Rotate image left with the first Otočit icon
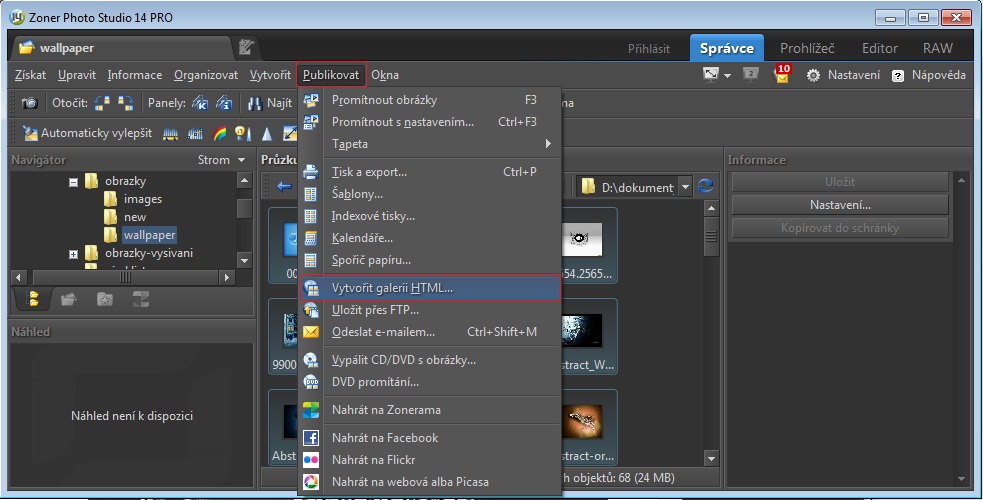This screenshot has width=983, height=500. (102, 103)
